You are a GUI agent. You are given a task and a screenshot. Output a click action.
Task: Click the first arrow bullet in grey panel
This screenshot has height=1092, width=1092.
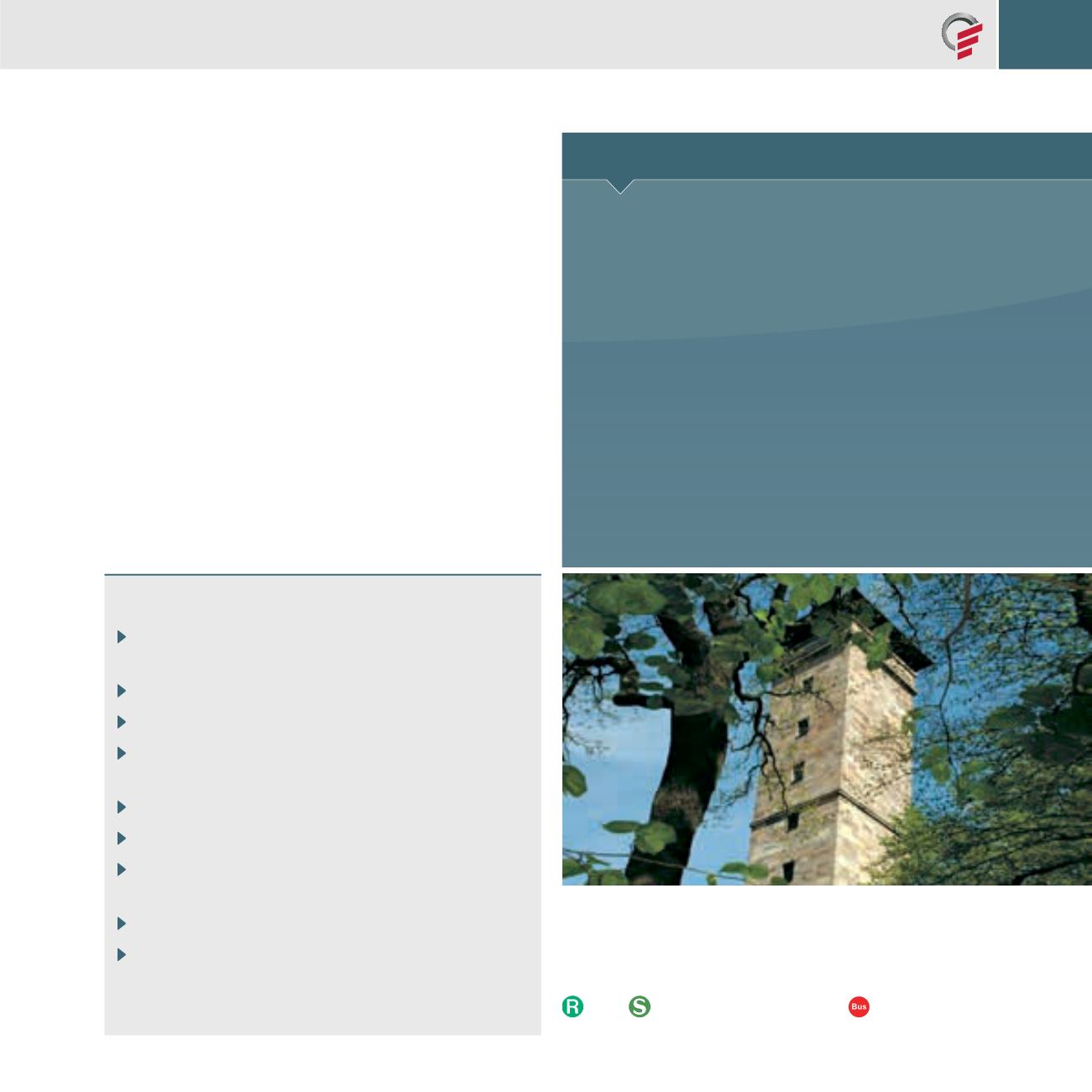coord(121,637)
